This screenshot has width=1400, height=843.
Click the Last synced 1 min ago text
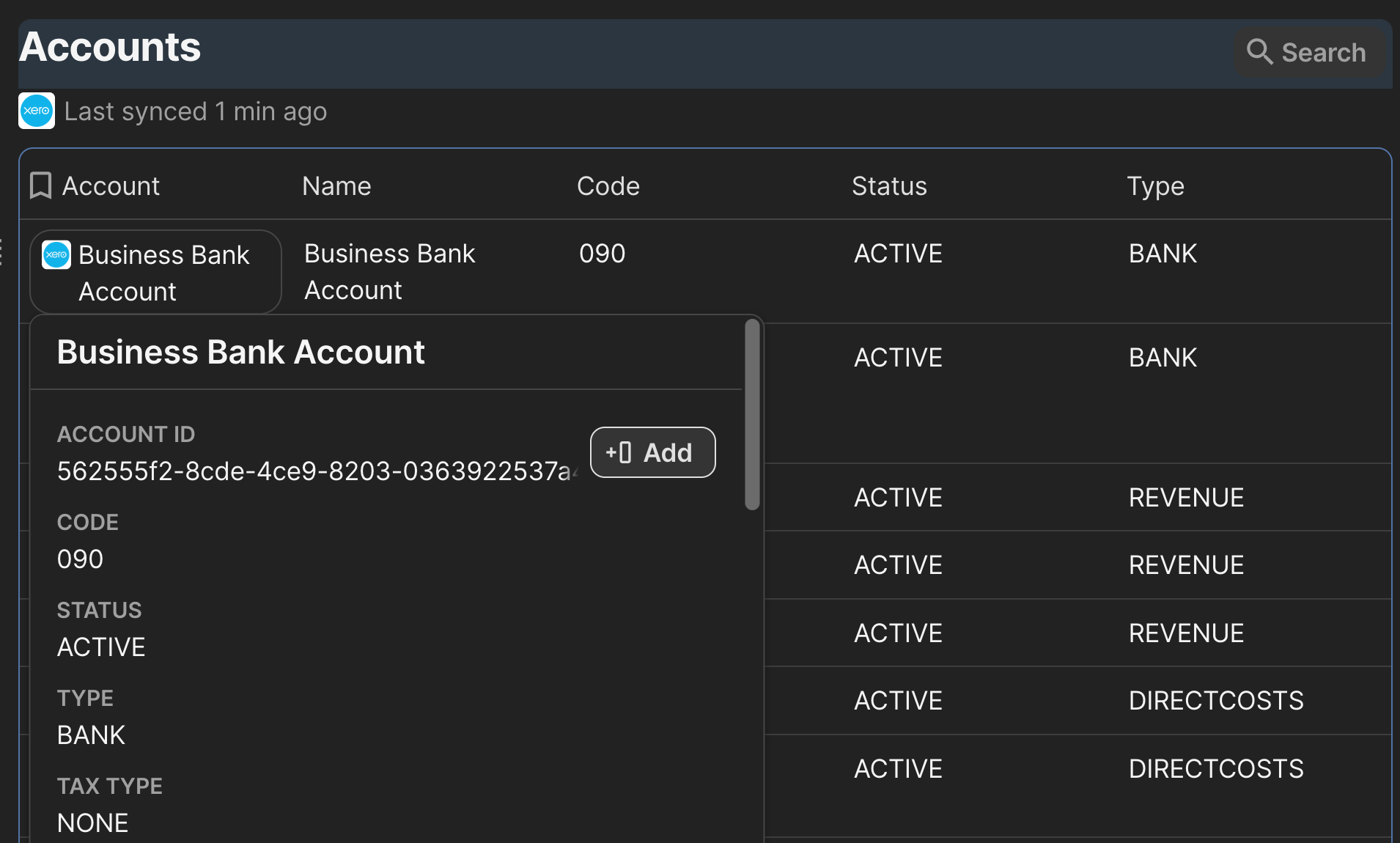coord(195,111)
